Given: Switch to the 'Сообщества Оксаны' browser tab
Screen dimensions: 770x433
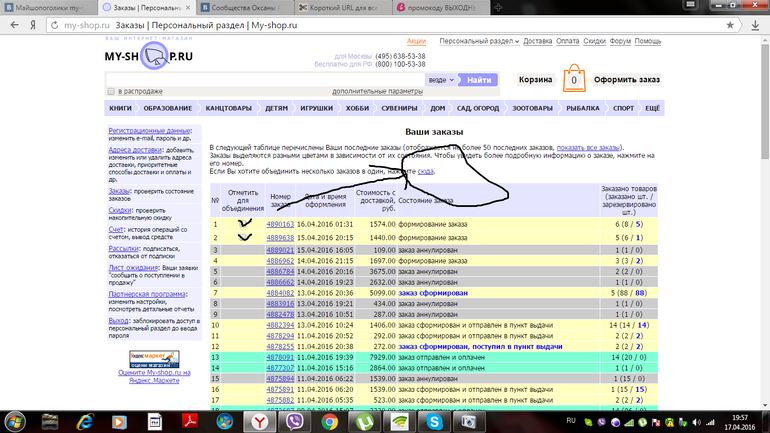Looking at the screenshot, I should coord(243,6).
